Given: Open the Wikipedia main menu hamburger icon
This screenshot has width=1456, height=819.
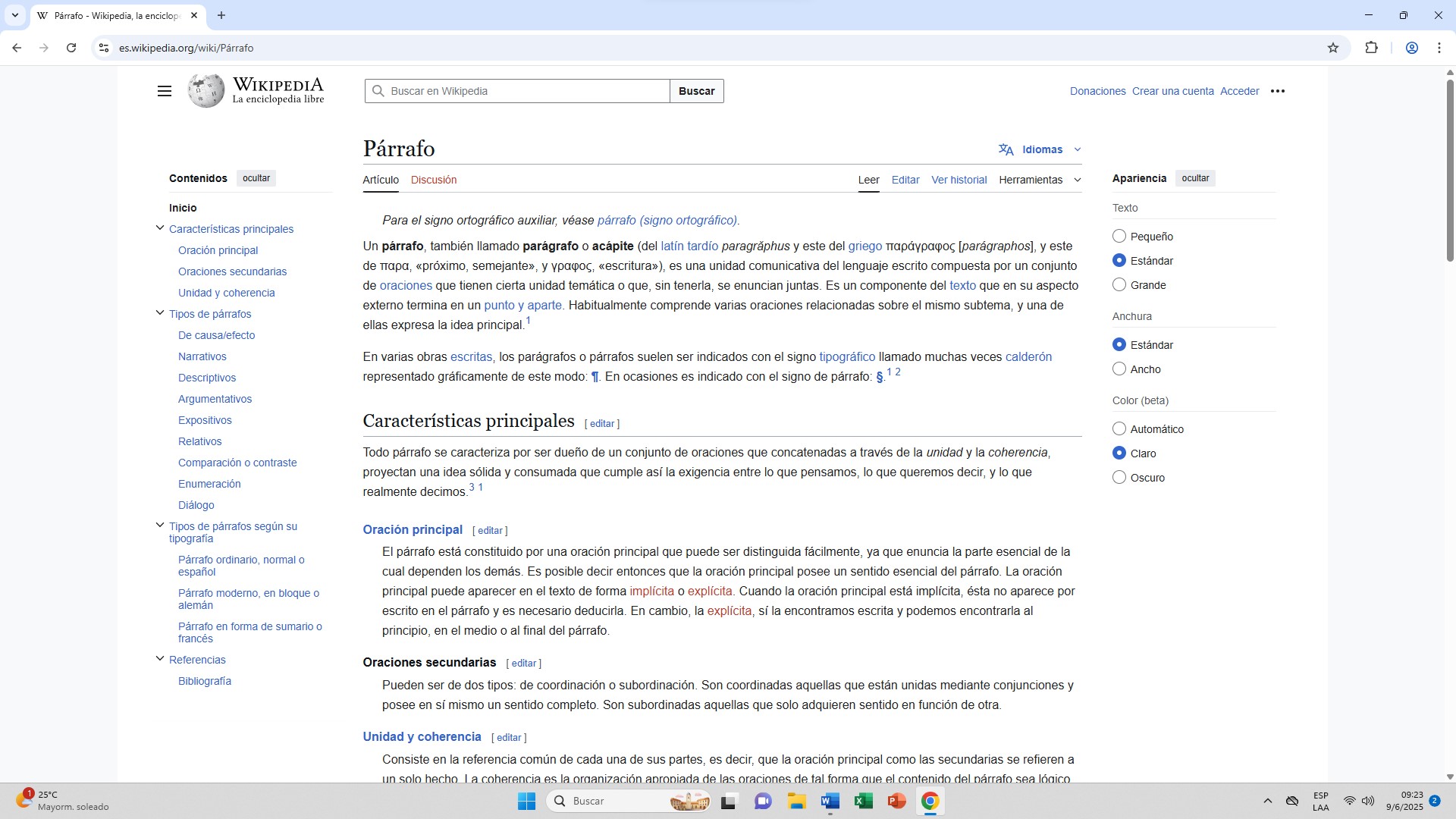Looking at the screenshot, I should point(164,91).
